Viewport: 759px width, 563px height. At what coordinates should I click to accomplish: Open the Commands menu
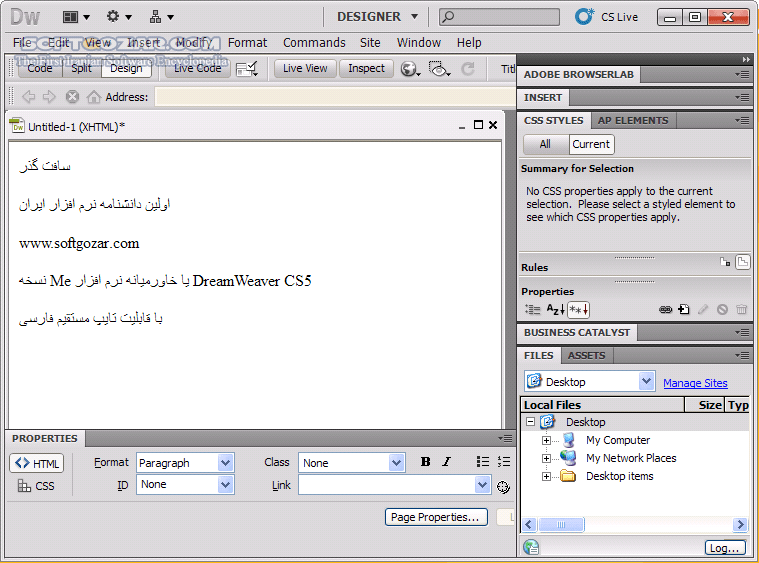pyautogui.click(x=314, y=43)
